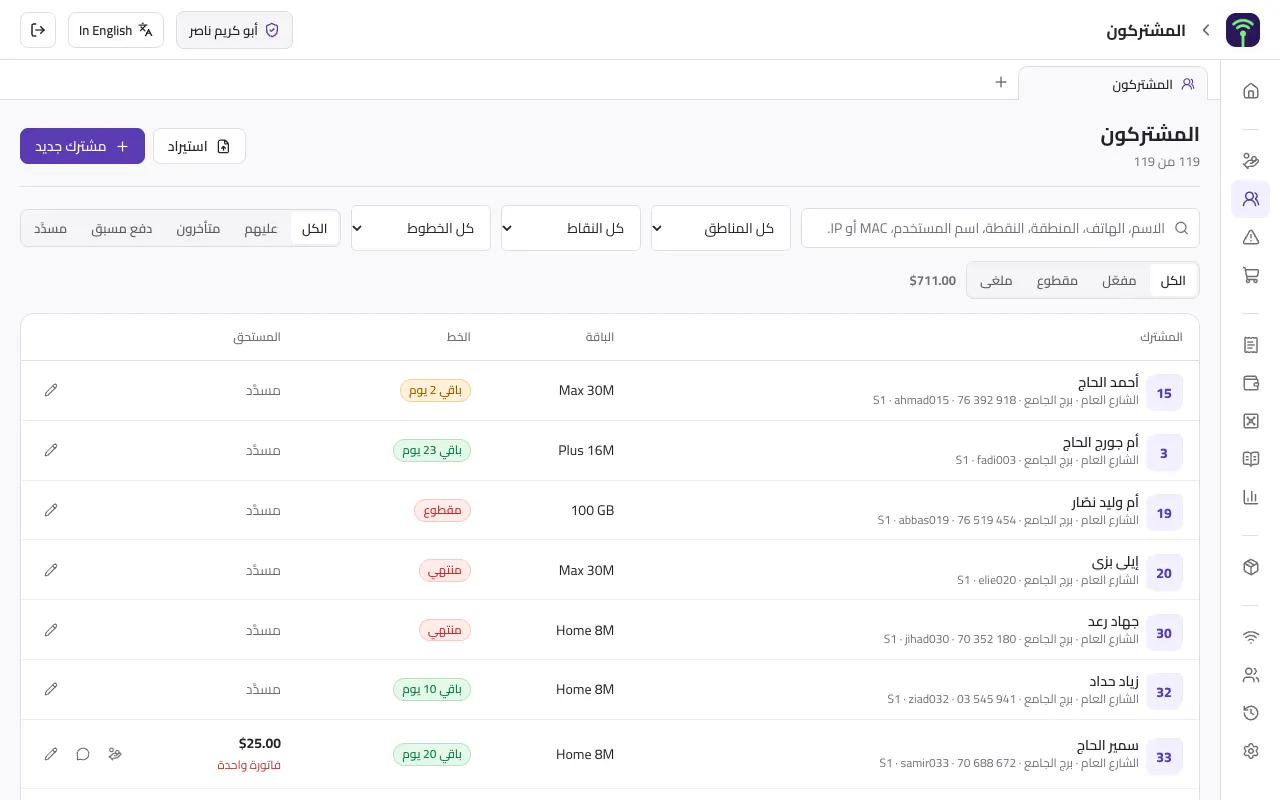Screen dimensions: 1280x800
Task: Filter subscribers by مفعّل status
Action: point(1119,281)
